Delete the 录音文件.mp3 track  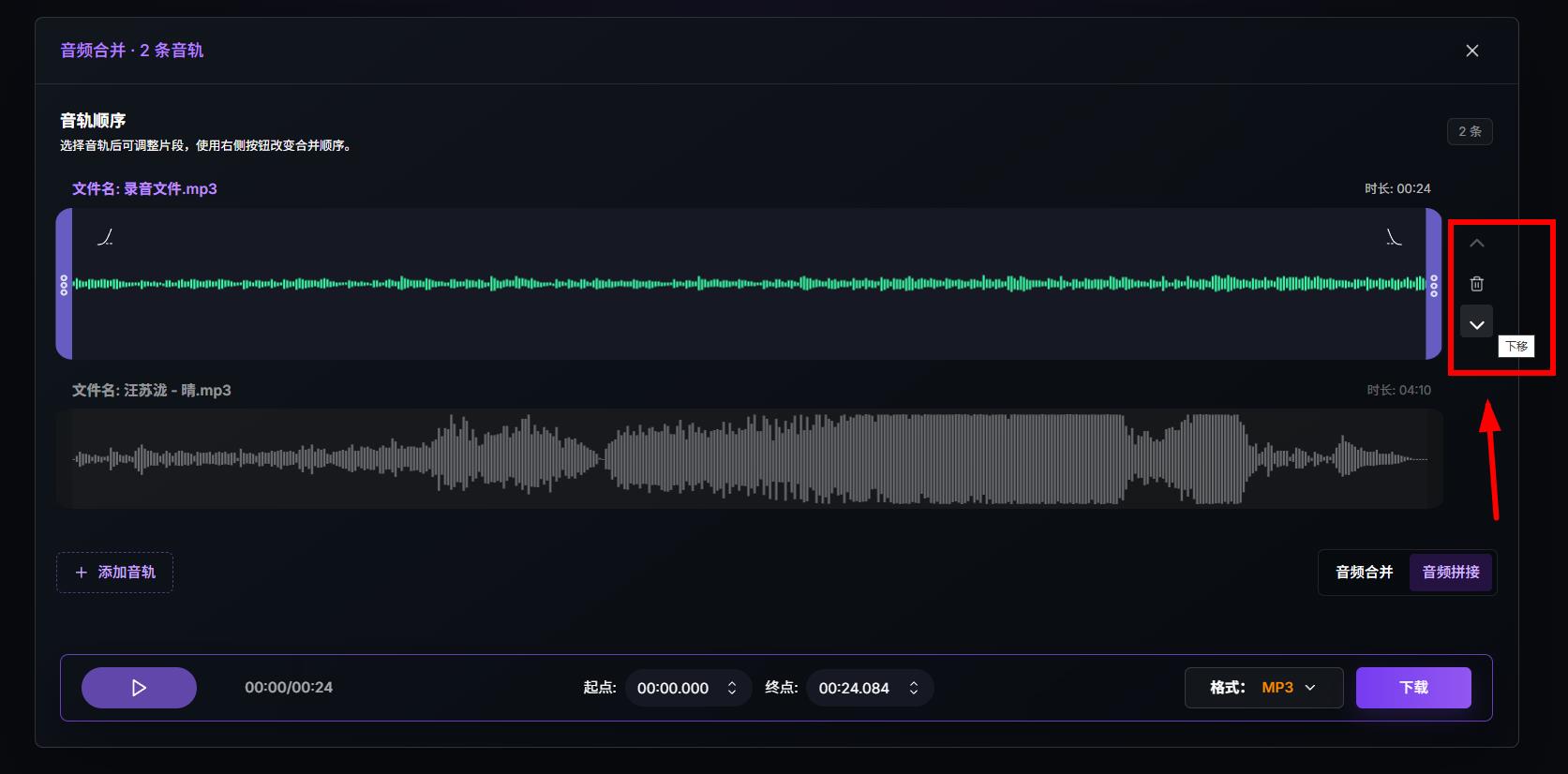pyautogui.click(x=1476, y=284)
